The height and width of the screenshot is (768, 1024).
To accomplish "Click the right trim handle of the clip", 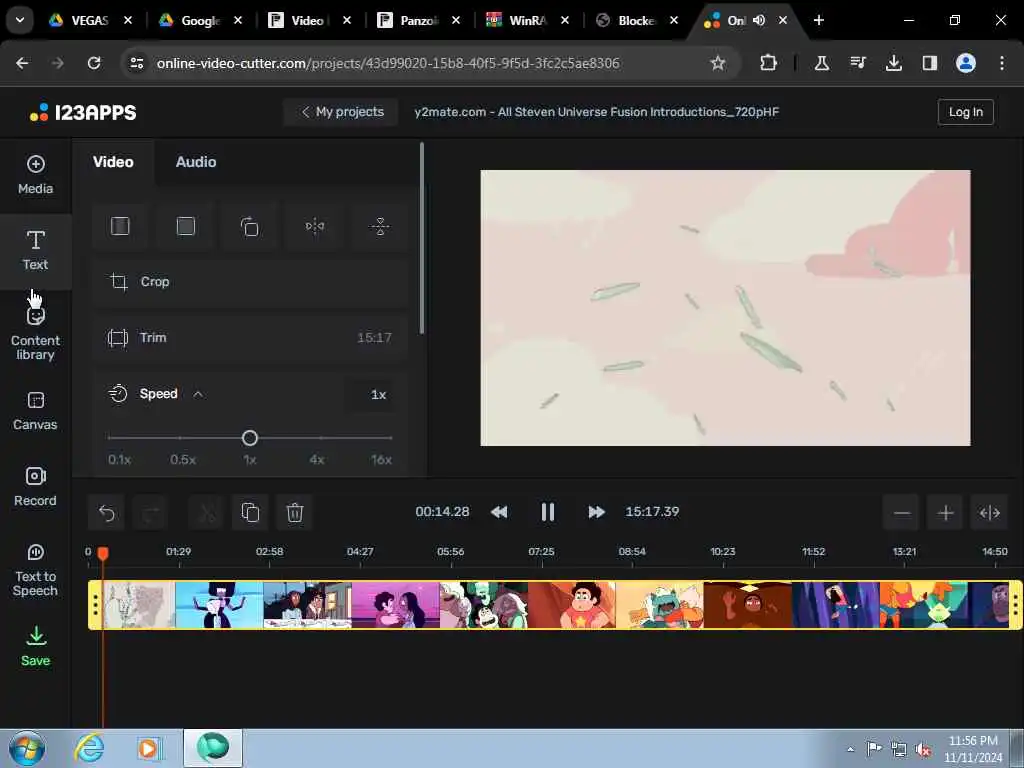I will 1015,605.
